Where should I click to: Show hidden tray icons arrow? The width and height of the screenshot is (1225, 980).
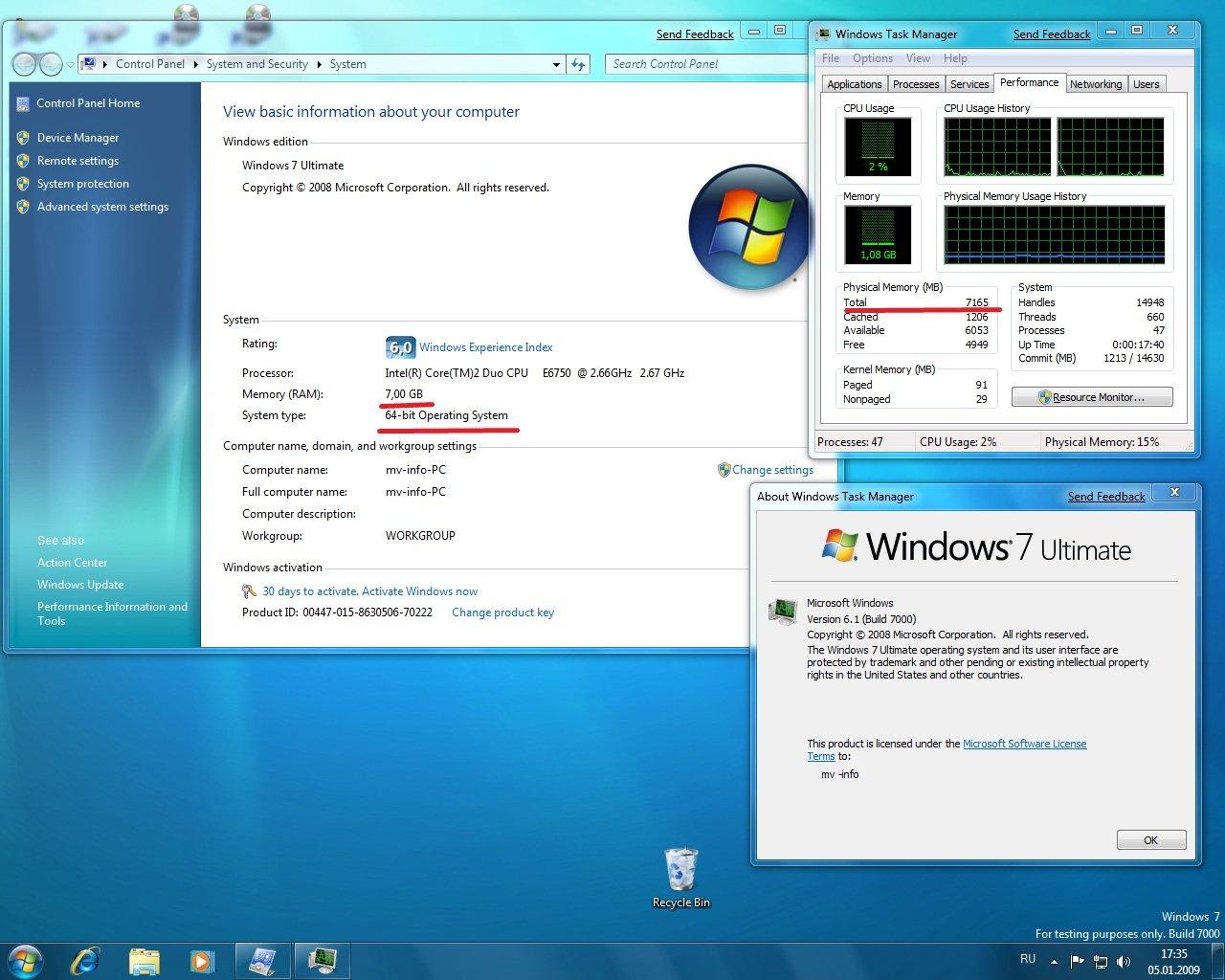pyautogui.click(x=1054, y=961)
